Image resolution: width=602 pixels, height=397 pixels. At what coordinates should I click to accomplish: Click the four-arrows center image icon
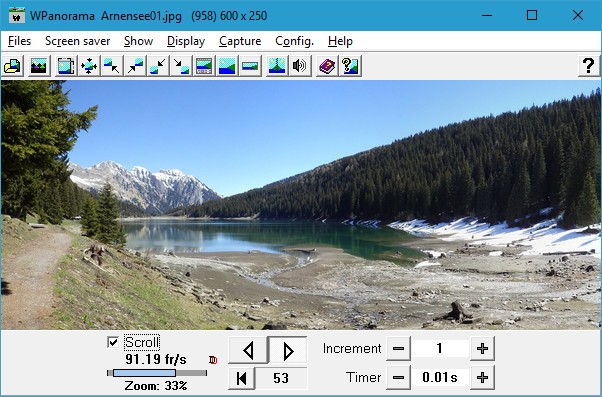pyautogui.click(x=89, y=66)
